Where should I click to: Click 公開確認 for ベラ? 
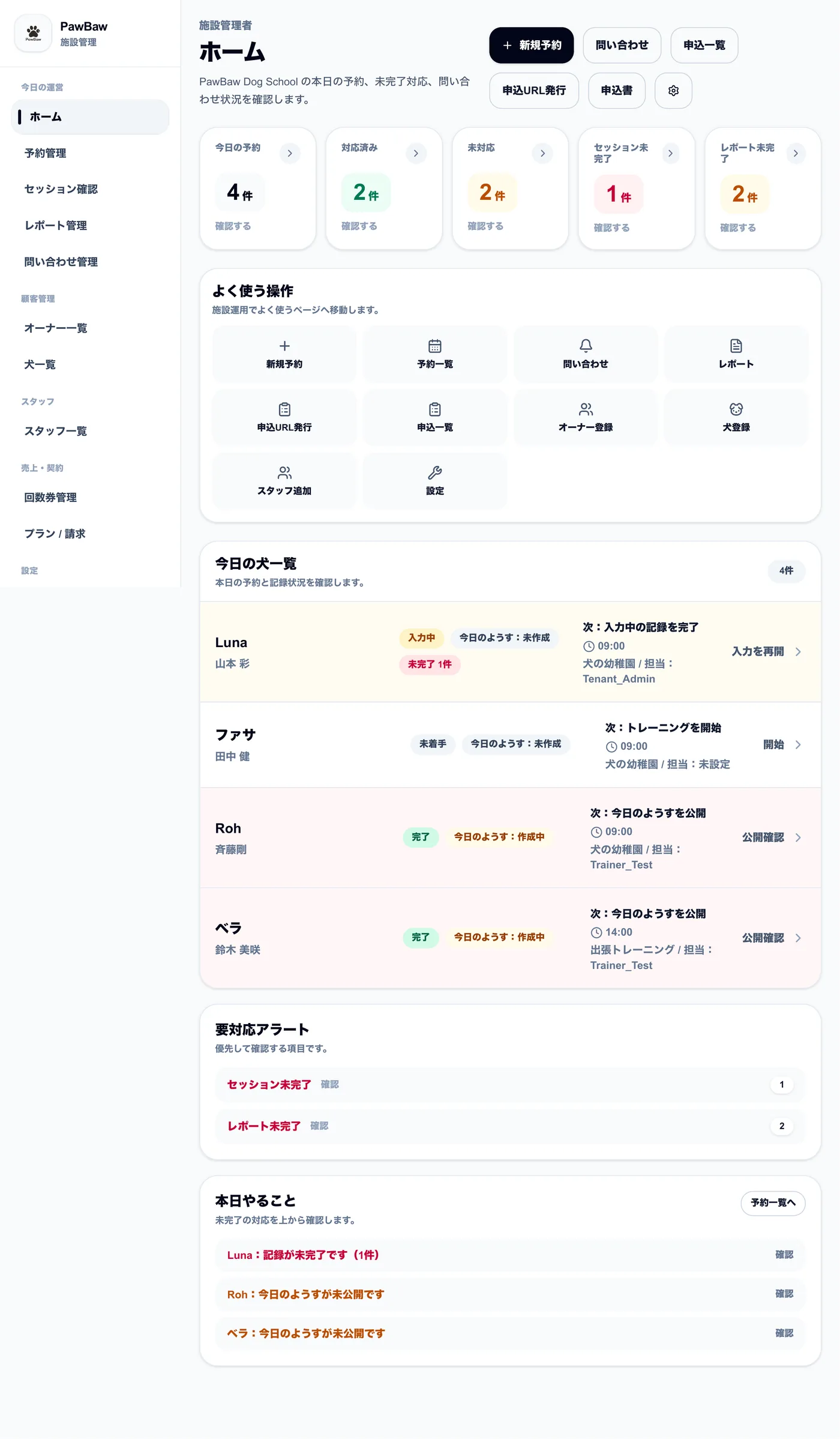763,938
